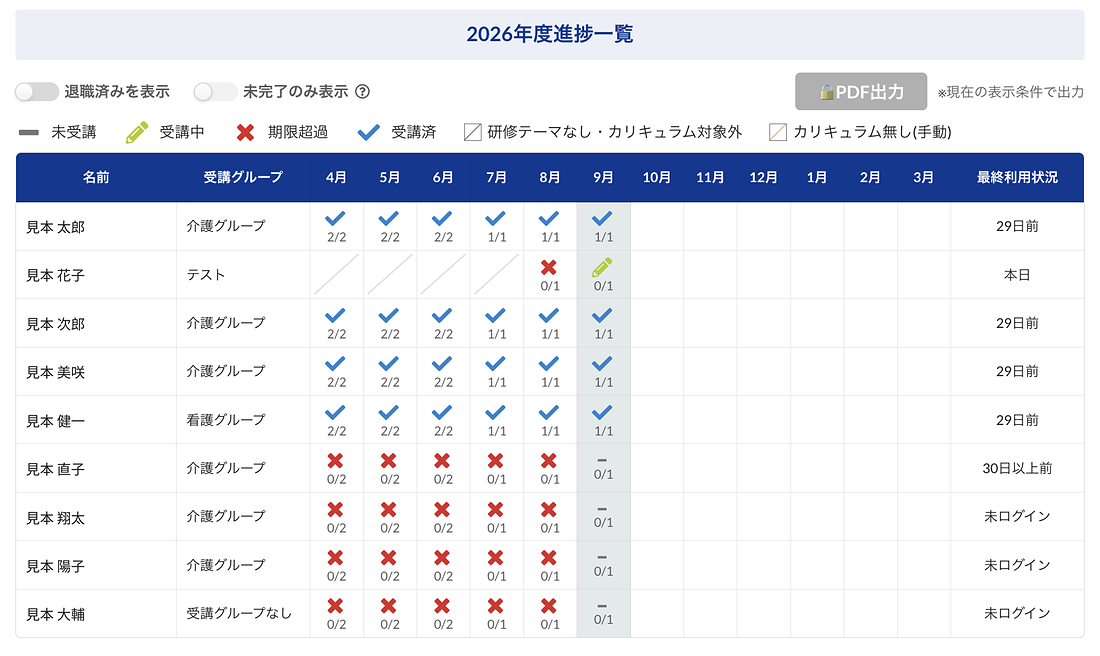1100x656 pixels.
Task: Click 見本 陽子's May red X
Action: pos(389,558)
